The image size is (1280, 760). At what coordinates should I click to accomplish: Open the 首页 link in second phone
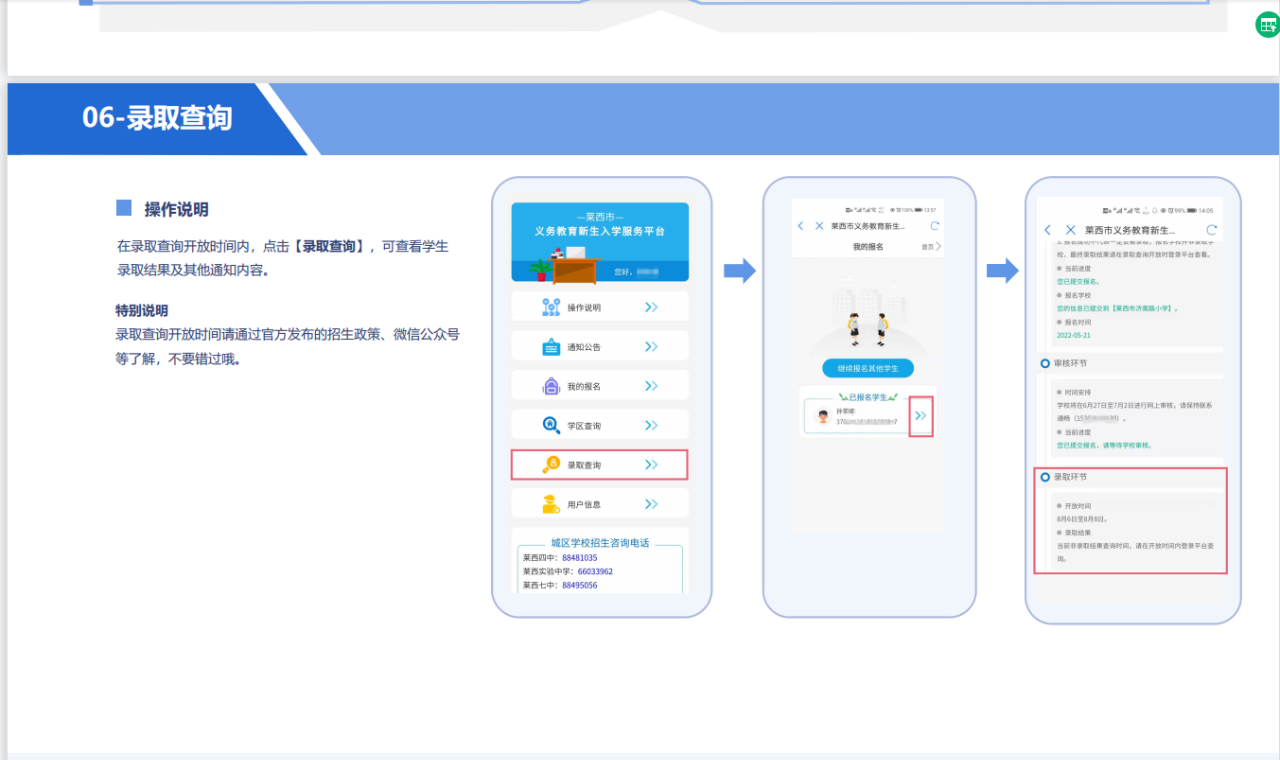tap(929, 247)
